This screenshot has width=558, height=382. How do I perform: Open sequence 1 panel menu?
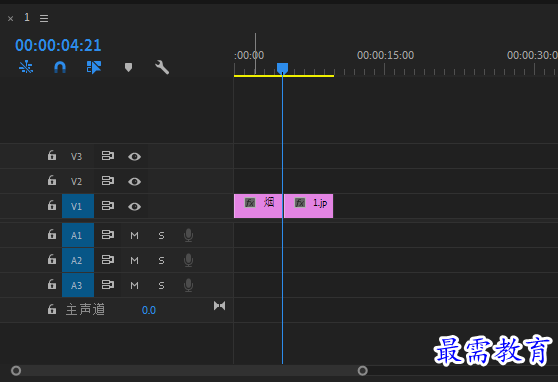point(44,18)
